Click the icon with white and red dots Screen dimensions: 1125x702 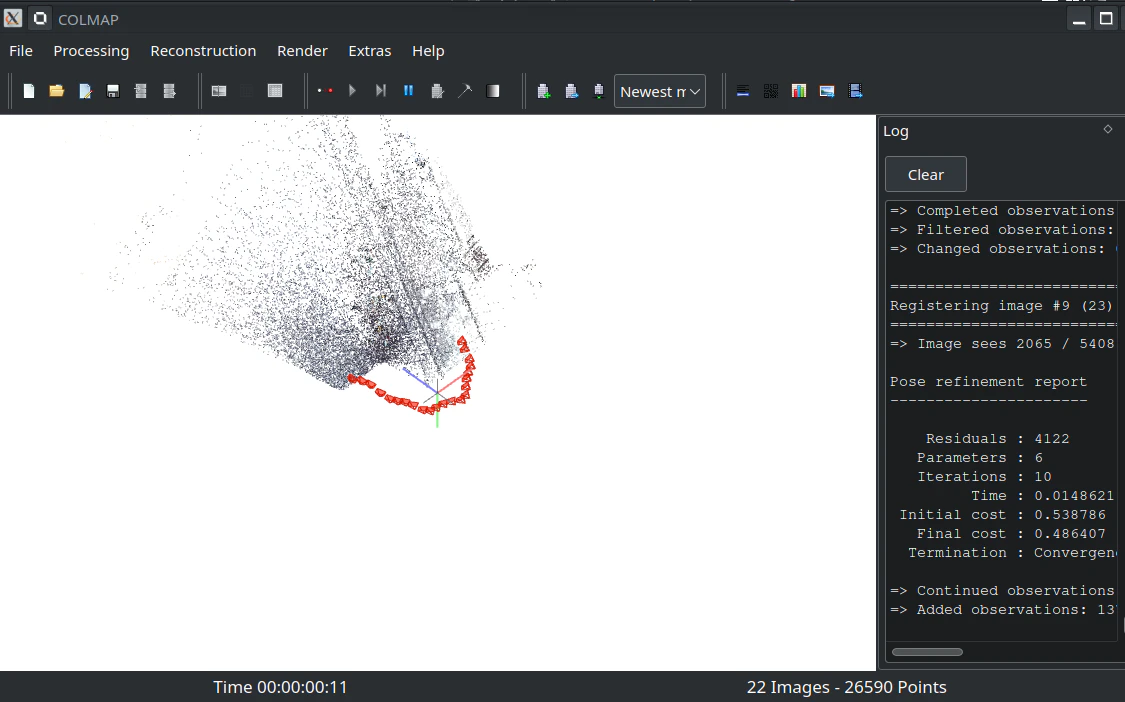[x=325, y=91]
